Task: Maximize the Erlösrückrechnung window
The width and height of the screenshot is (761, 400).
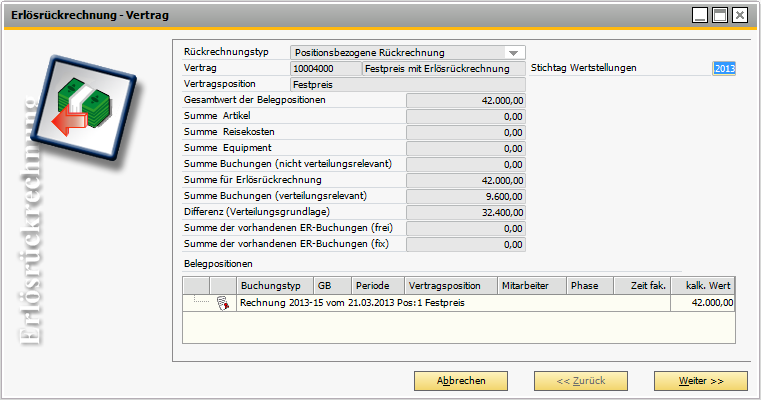Action: coord(720,16)
